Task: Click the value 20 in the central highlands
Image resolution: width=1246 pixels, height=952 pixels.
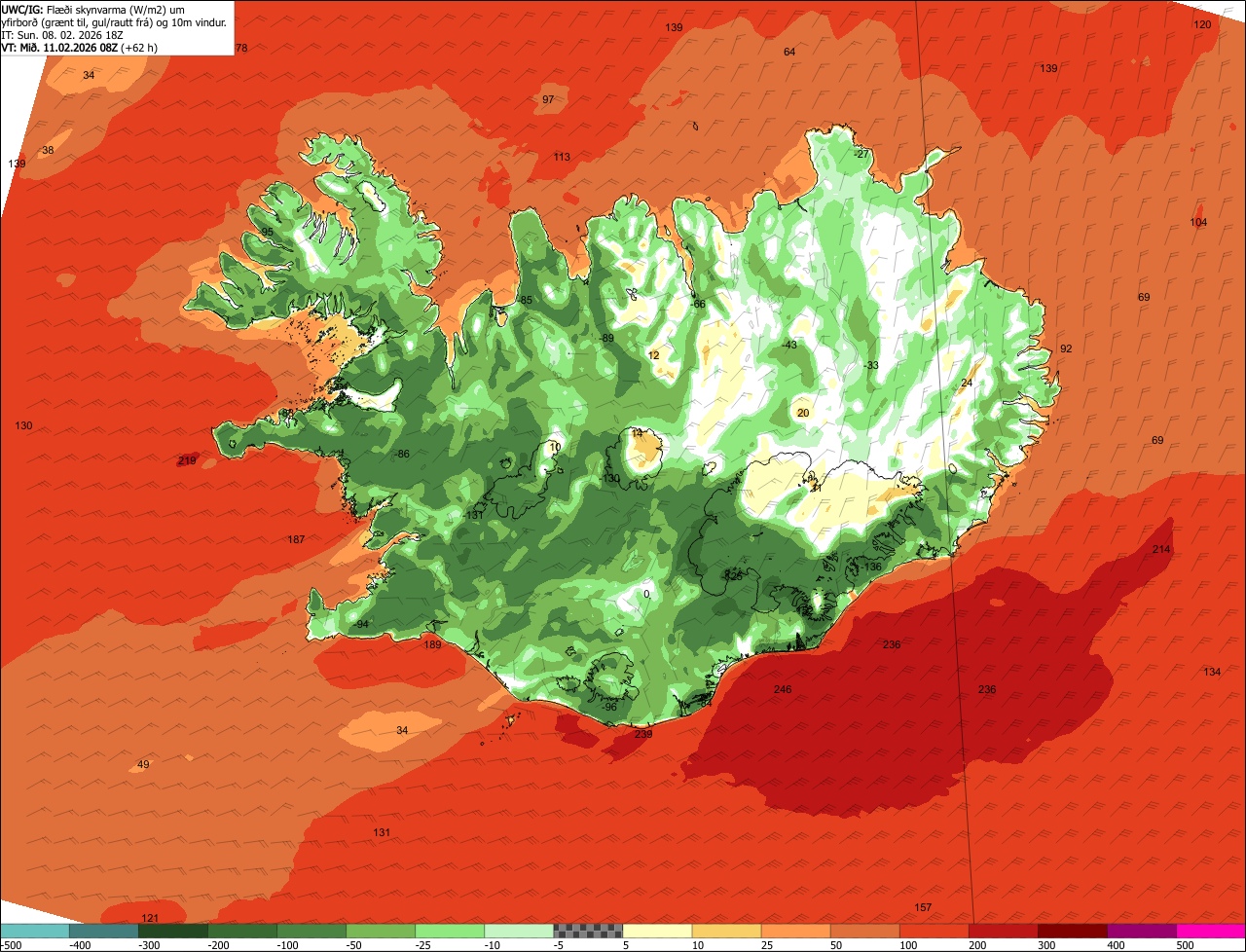Action: click(x=803, y=413)
